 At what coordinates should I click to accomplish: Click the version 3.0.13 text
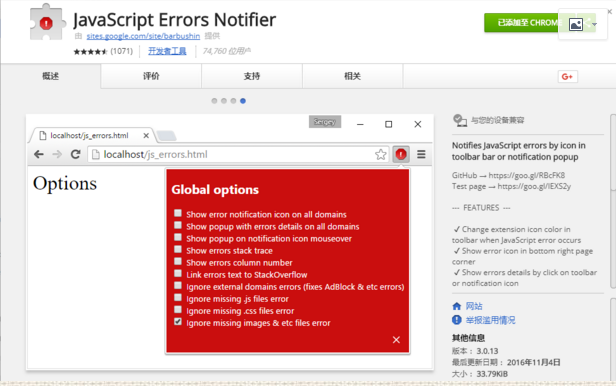click(x=487, y=351)
